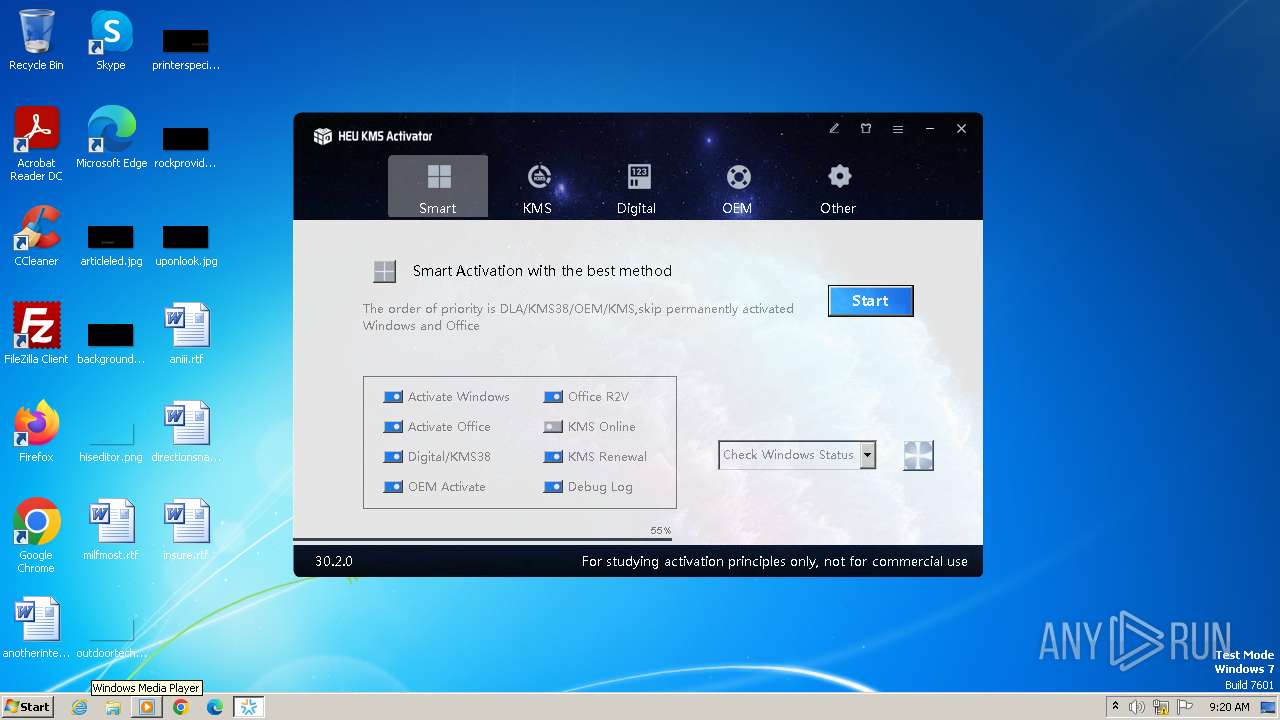Click the Windows icon beside Smart Activation heading
The height and width of the screenshot is (720, 1280).
[385, 271]
